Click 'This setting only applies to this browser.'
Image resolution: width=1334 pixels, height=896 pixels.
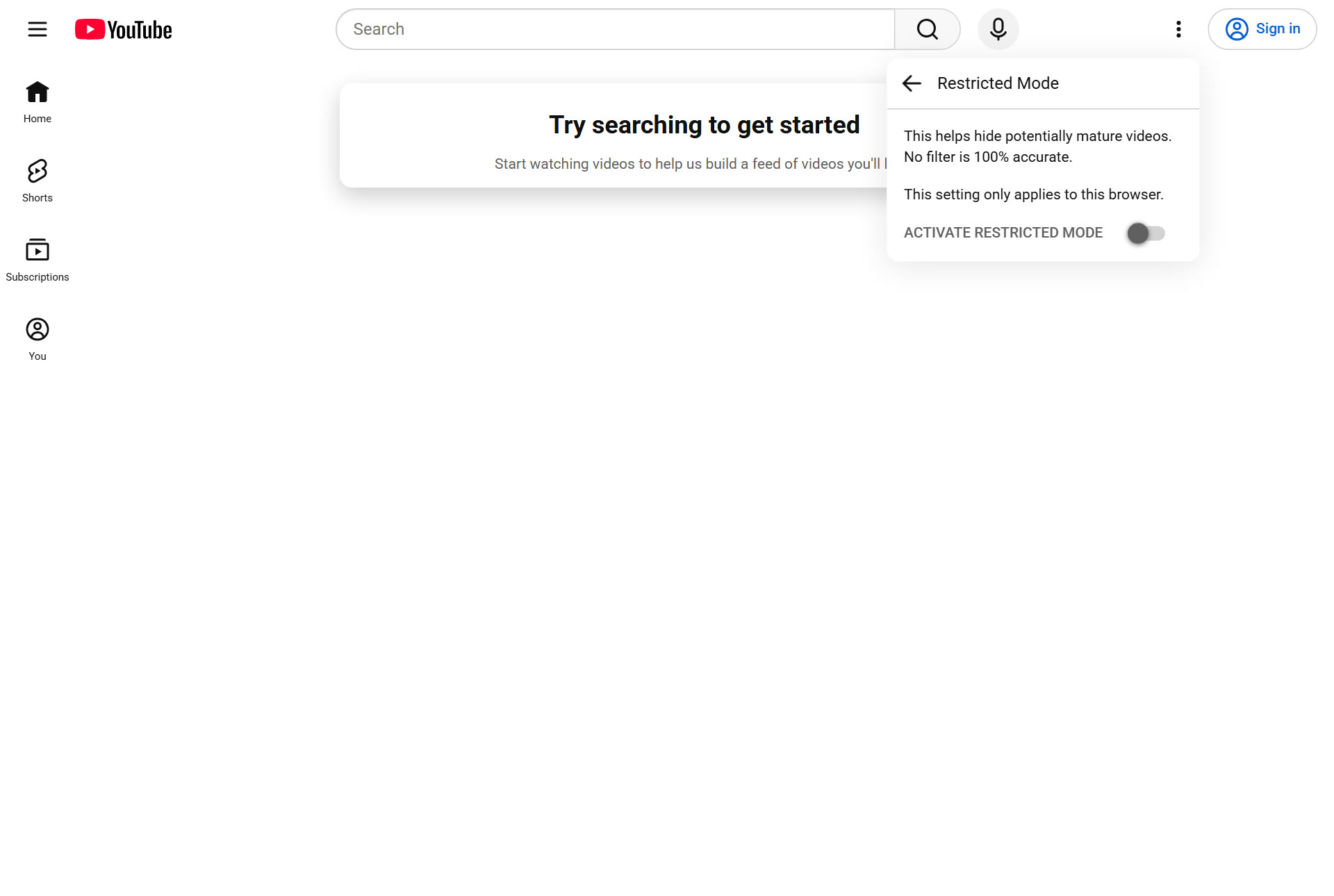[x=1034, y=194]
